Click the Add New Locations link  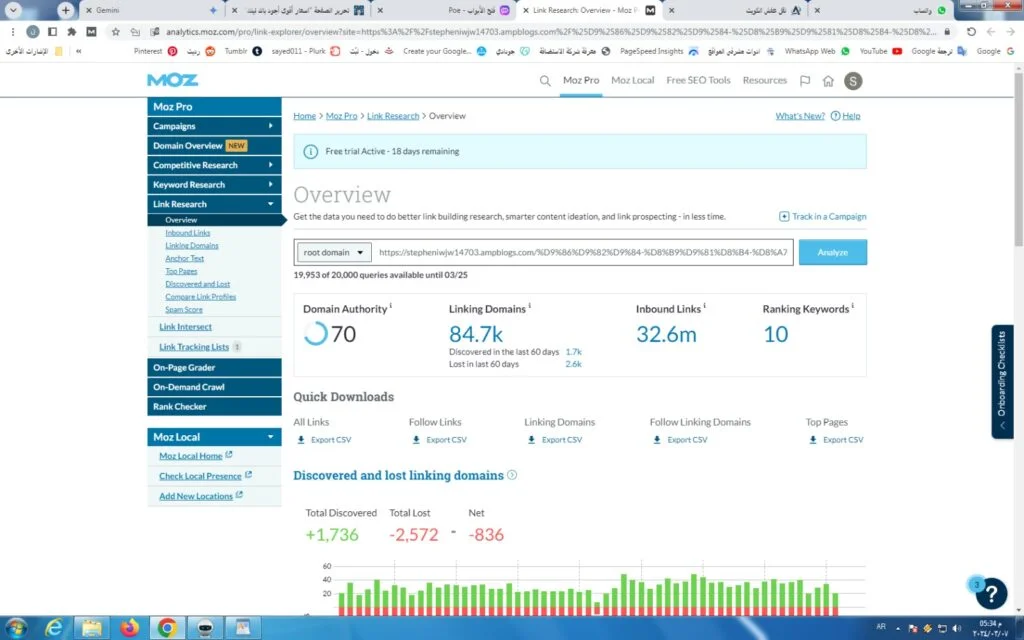196,496
